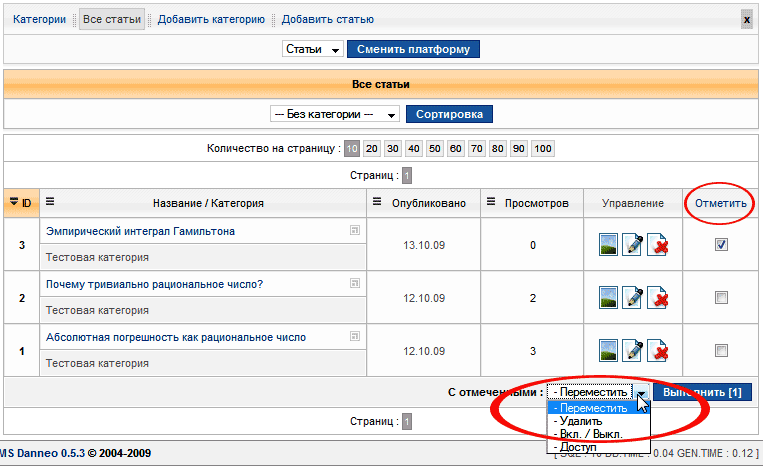Click the 'Сортировка' button
Image resolution: width=763 pixels, height=466 pixels.
click(449, 114)
